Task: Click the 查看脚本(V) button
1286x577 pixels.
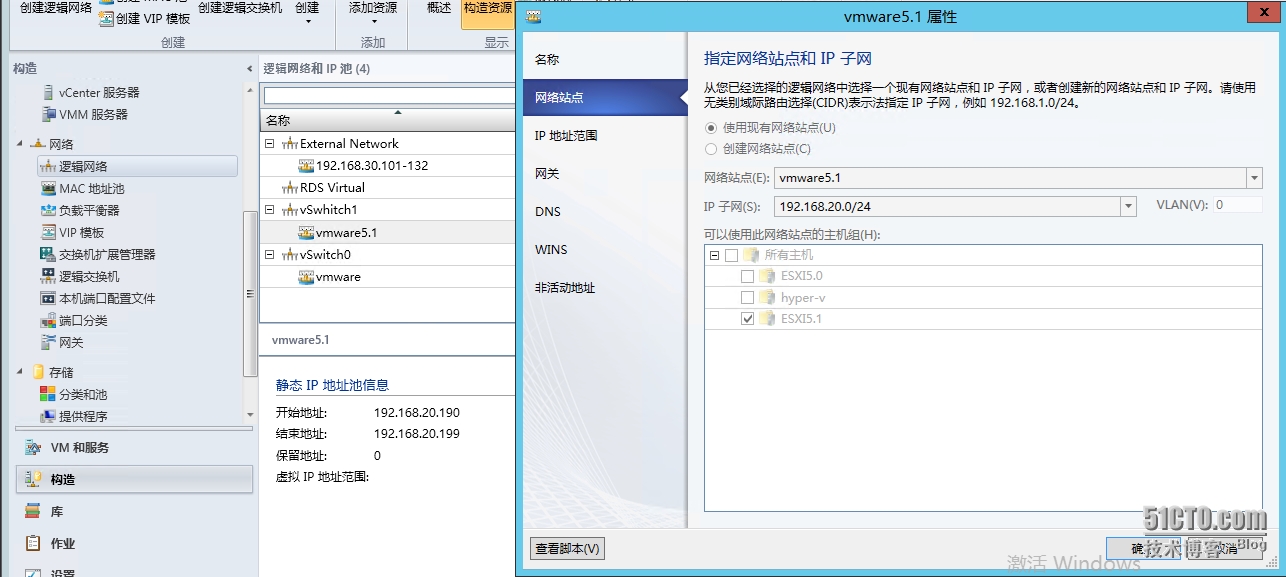Action: pyautogui.click(x=567, y=548)
